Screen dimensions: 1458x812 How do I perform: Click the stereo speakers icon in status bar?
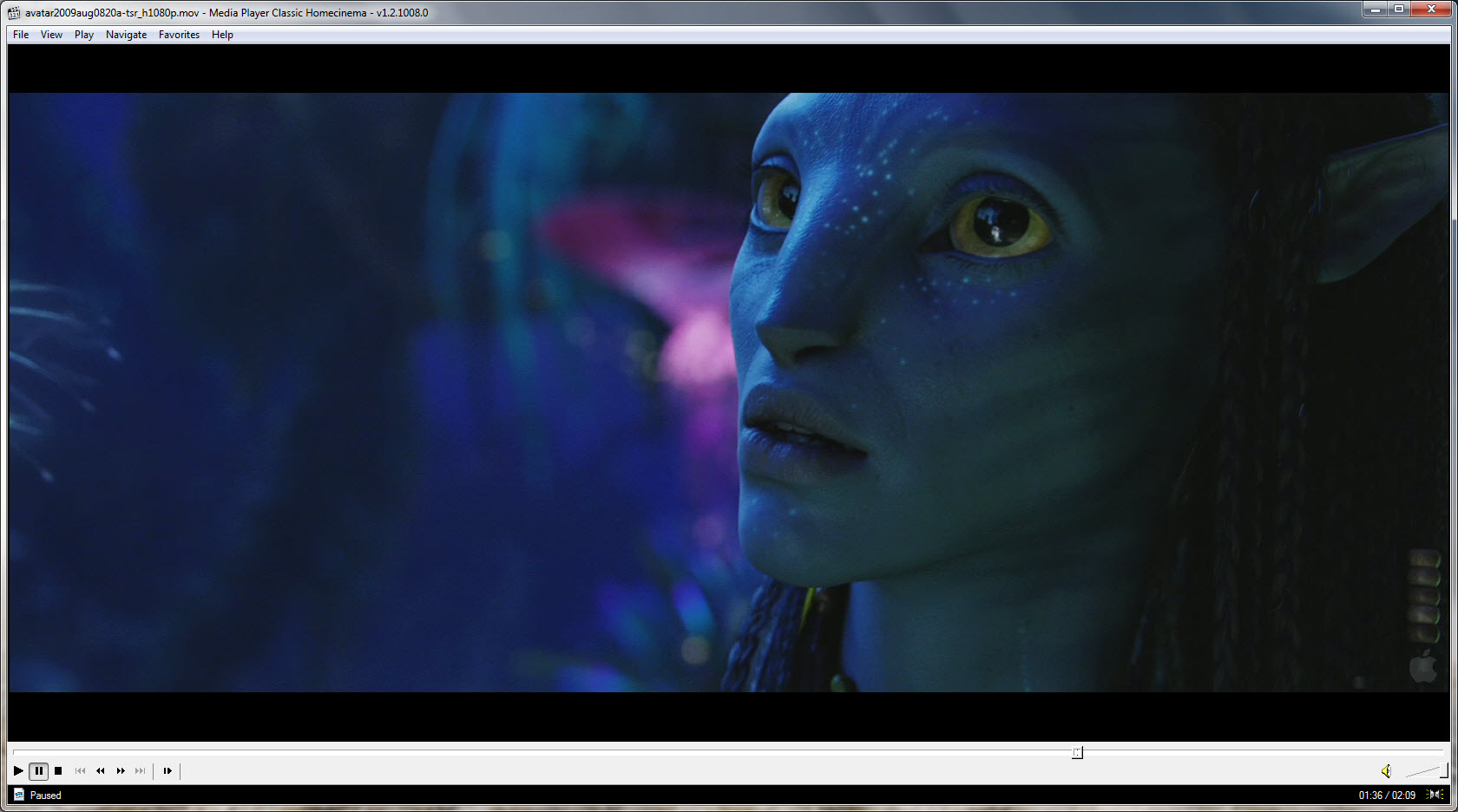click(x=1435, y=795)
